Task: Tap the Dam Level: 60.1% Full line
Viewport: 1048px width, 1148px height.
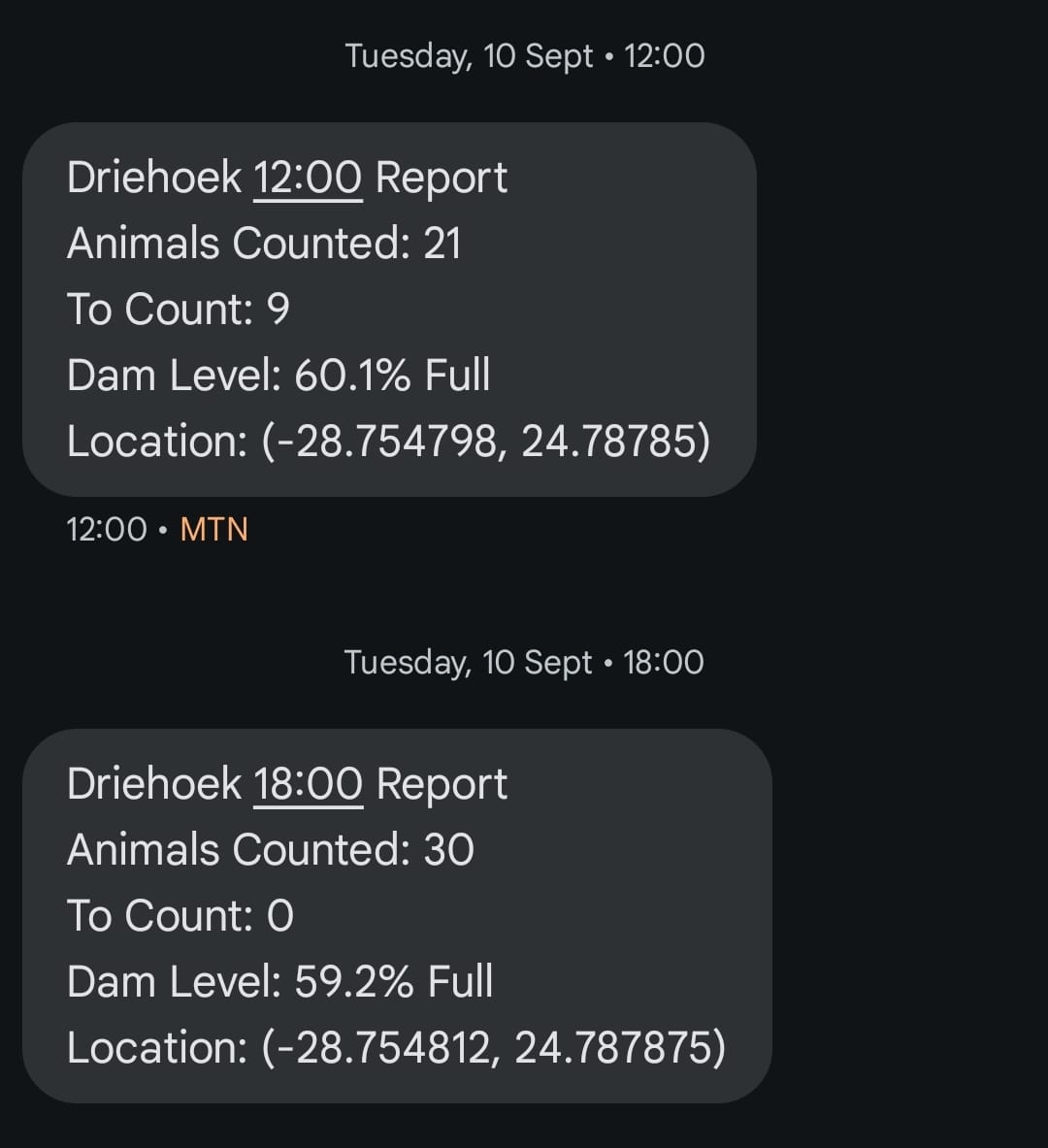Action: [278, 376]
